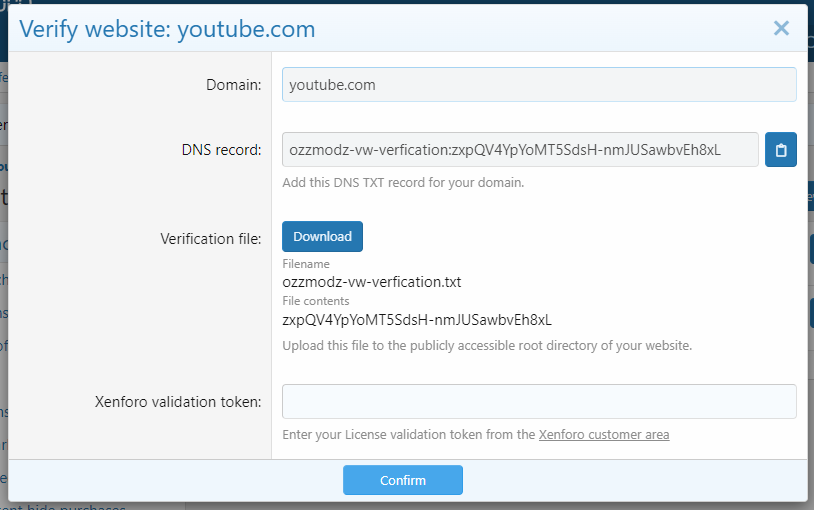
Task: Close the Verify website dialog
Action: point(781,28)
